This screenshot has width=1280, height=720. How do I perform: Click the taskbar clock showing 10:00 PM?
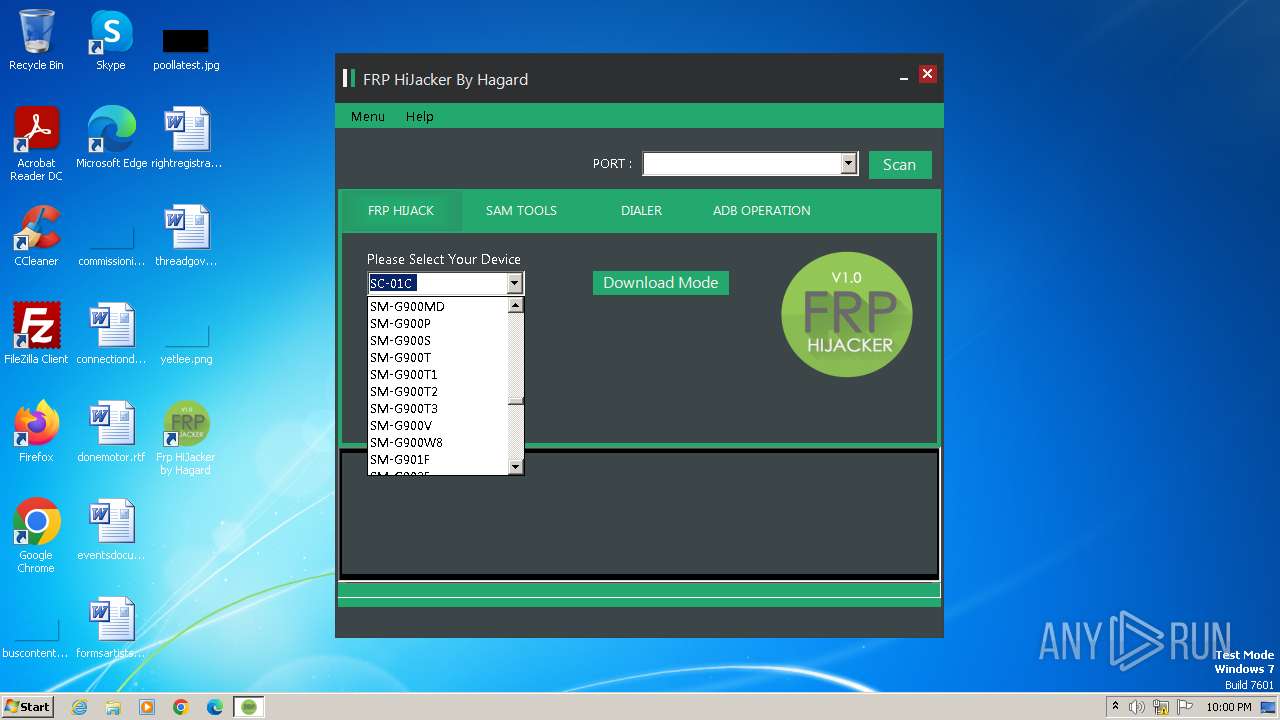1228,707
